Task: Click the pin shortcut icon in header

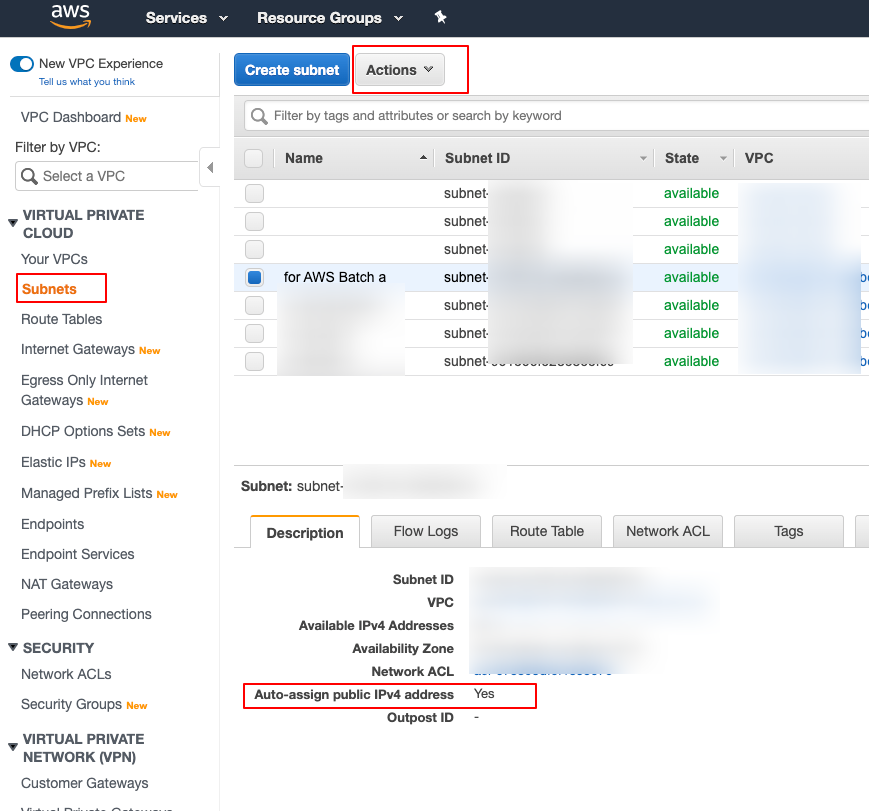Action: pyautogui.click(x=441, y=17)
